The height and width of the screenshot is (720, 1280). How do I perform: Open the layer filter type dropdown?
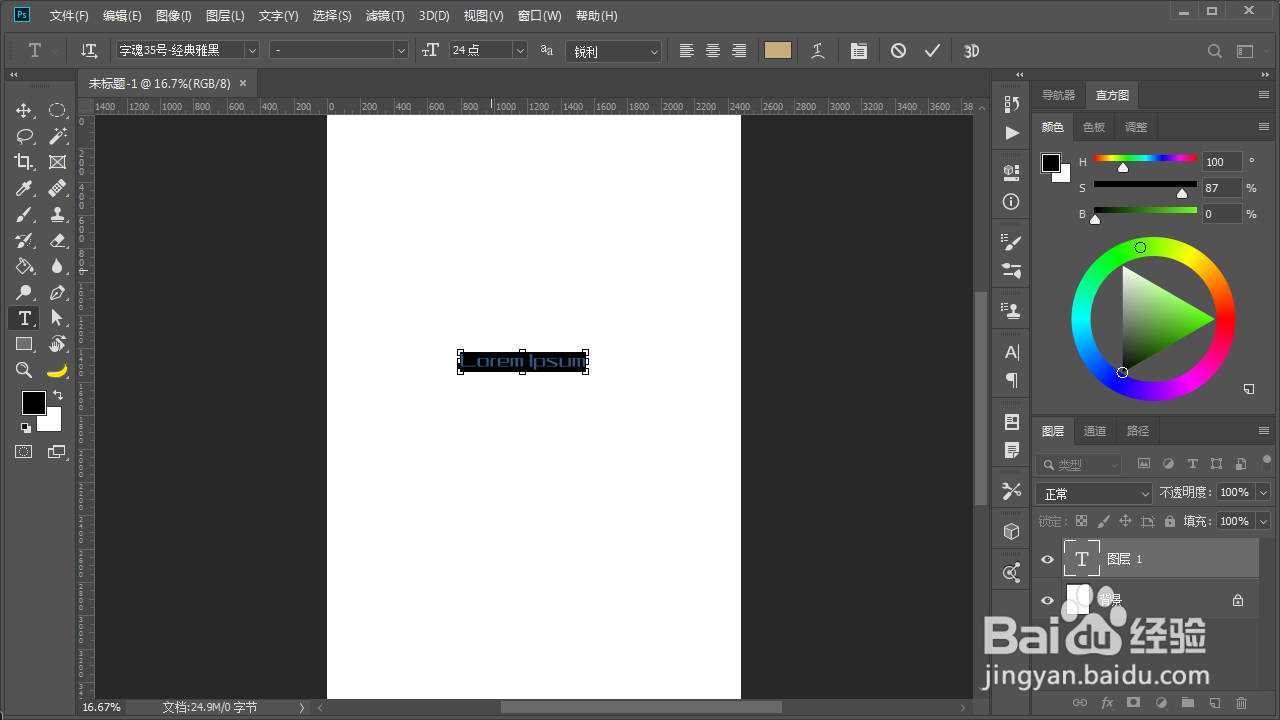1080,464
